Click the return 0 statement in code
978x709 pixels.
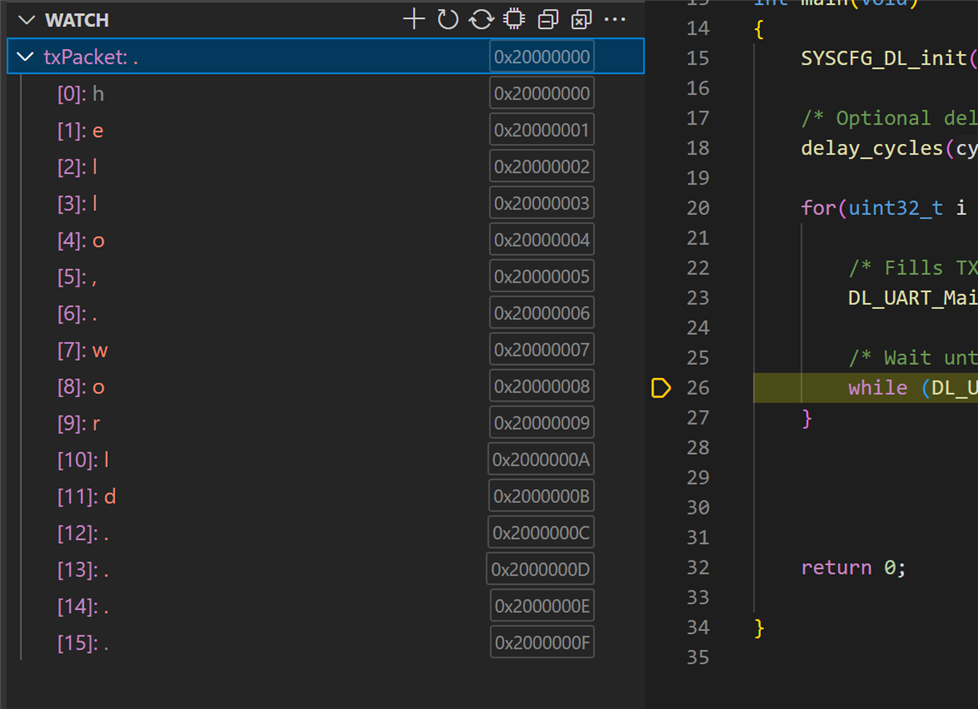pos(852,568)
